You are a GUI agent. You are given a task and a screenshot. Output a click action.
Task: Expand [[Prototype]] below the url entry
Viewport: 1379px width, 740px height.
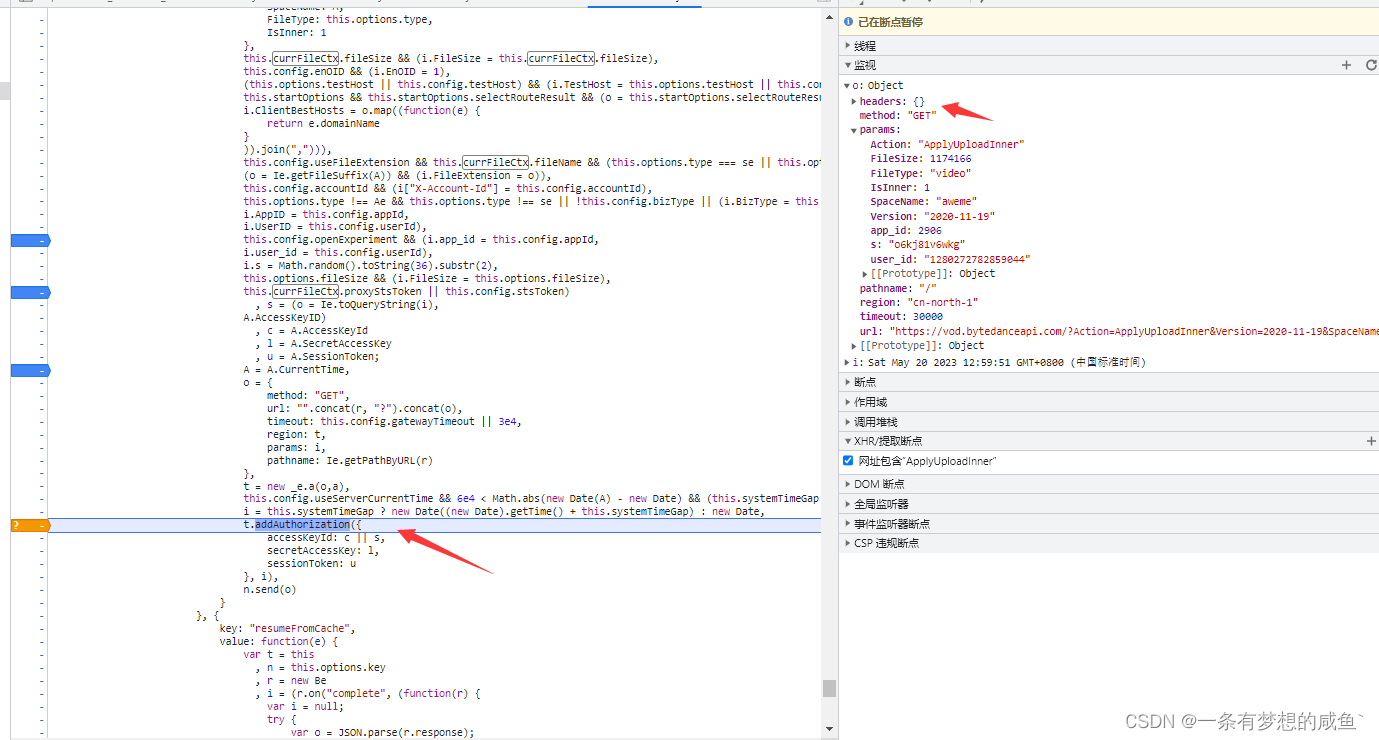[854, 346]
